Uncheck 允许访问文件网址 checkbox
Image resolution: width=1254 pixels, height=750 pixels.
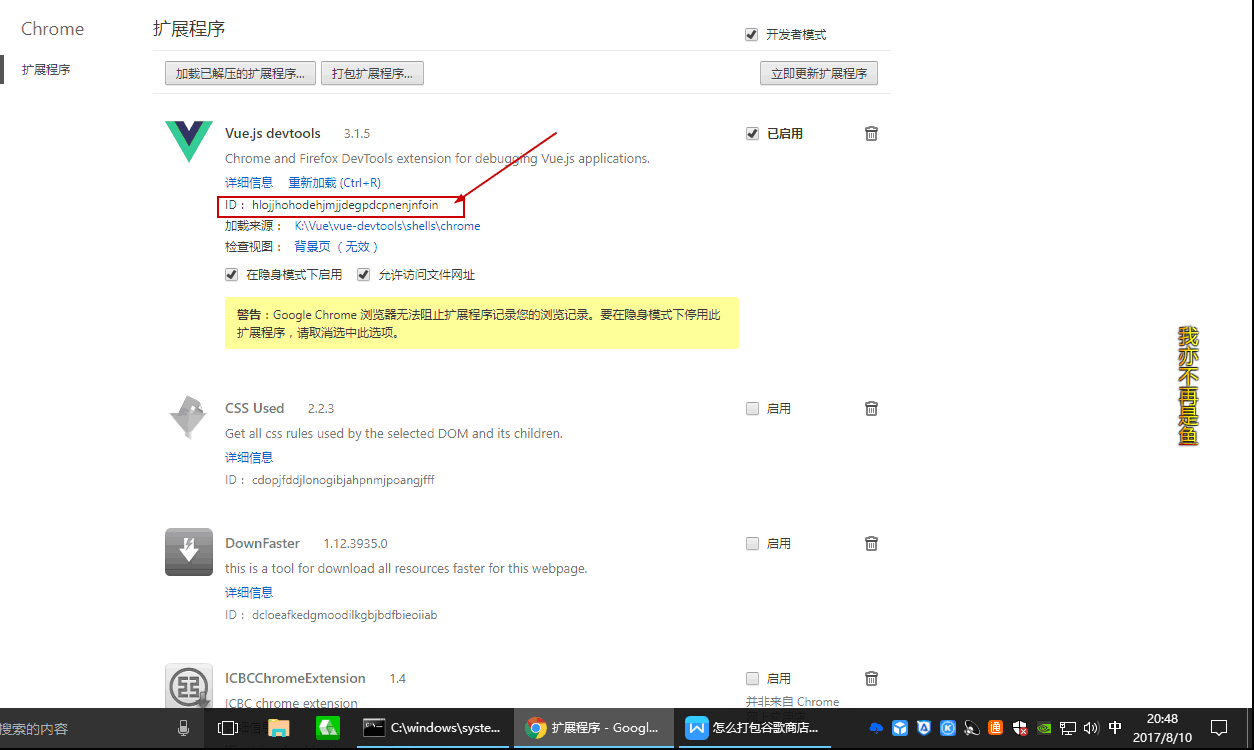click(x=364, y=275)
